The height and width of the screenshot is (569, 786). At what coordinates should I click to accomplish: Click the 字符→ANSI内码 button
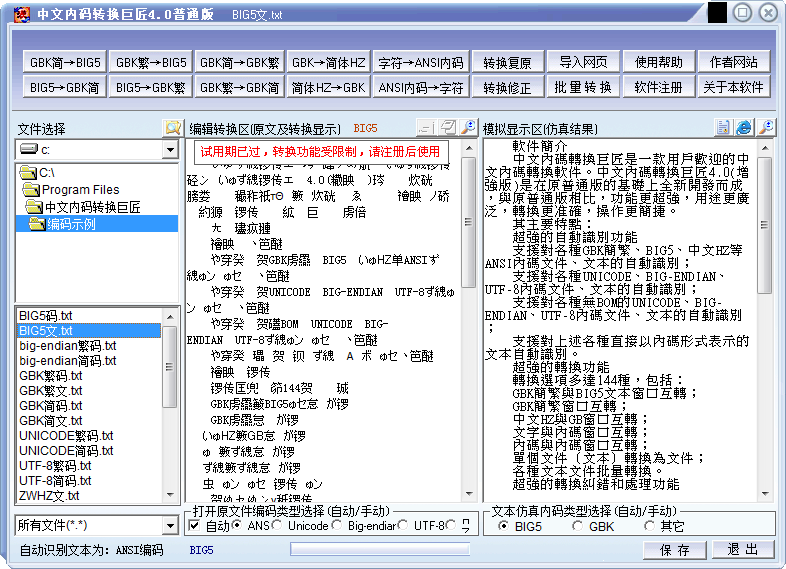(x=421, y=62)
